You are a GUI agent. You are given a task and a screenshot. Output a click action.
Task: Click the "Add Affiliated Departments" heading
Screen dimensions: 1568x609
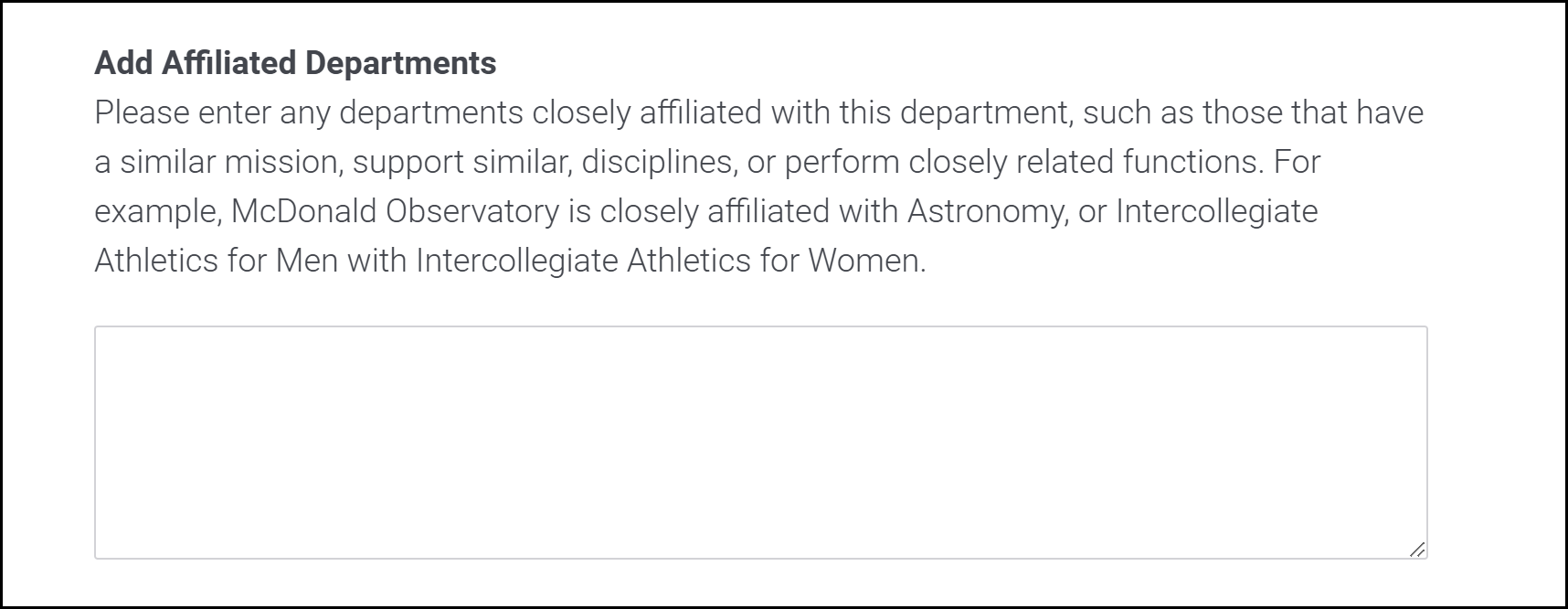[295, 63]
